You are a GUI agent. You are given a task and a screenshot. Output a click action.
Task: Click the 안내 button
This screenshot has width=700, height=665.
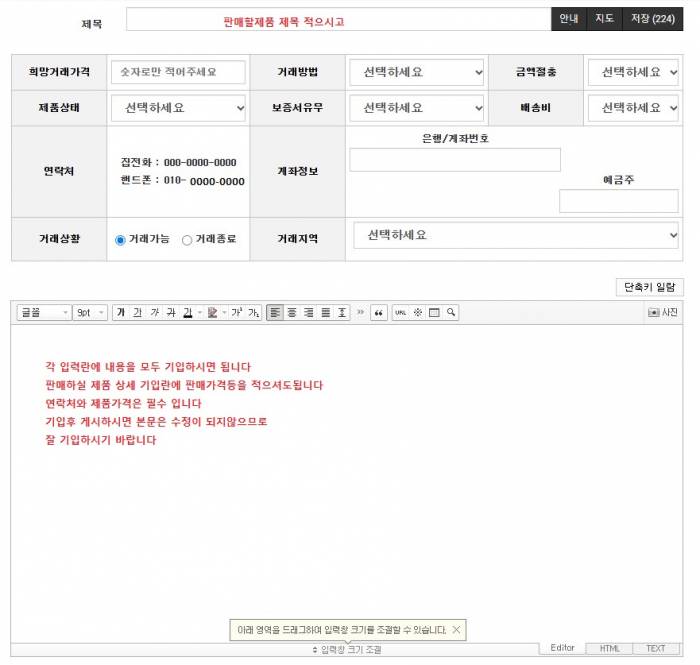pyautogui.click(x=569, y=19)
